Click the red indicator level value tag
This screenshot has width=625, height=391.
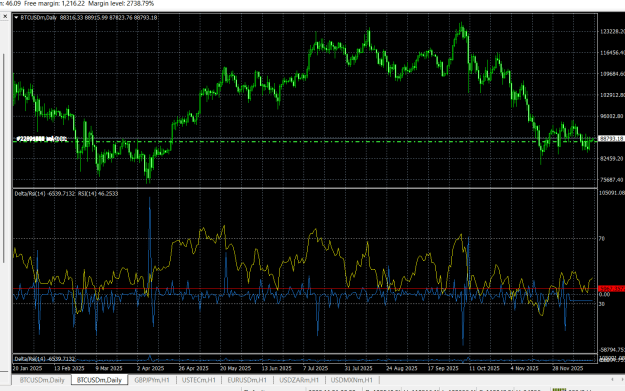[x=611, y=289]
